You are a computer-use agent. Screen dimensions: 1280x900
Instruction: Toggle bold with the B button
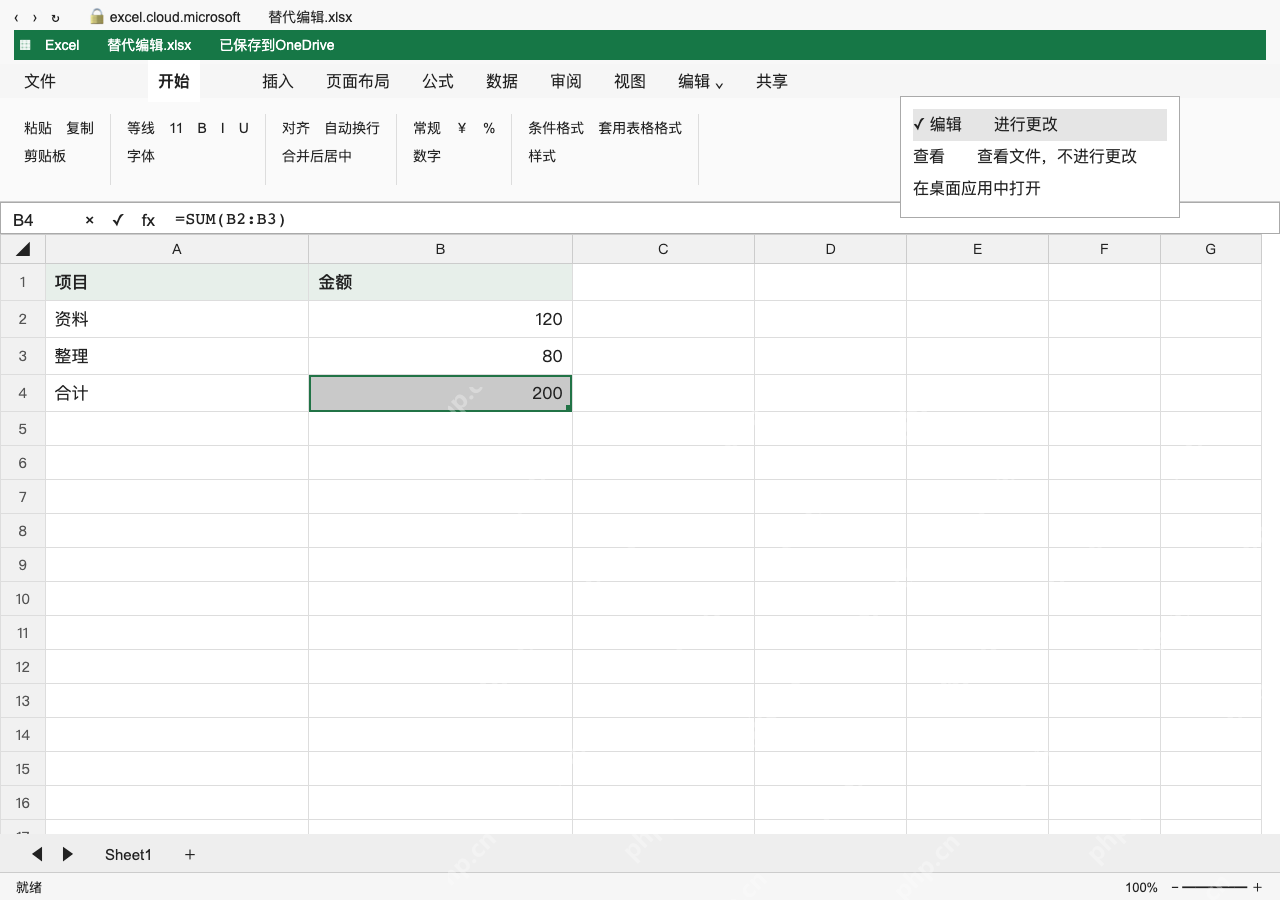point(202,128)
